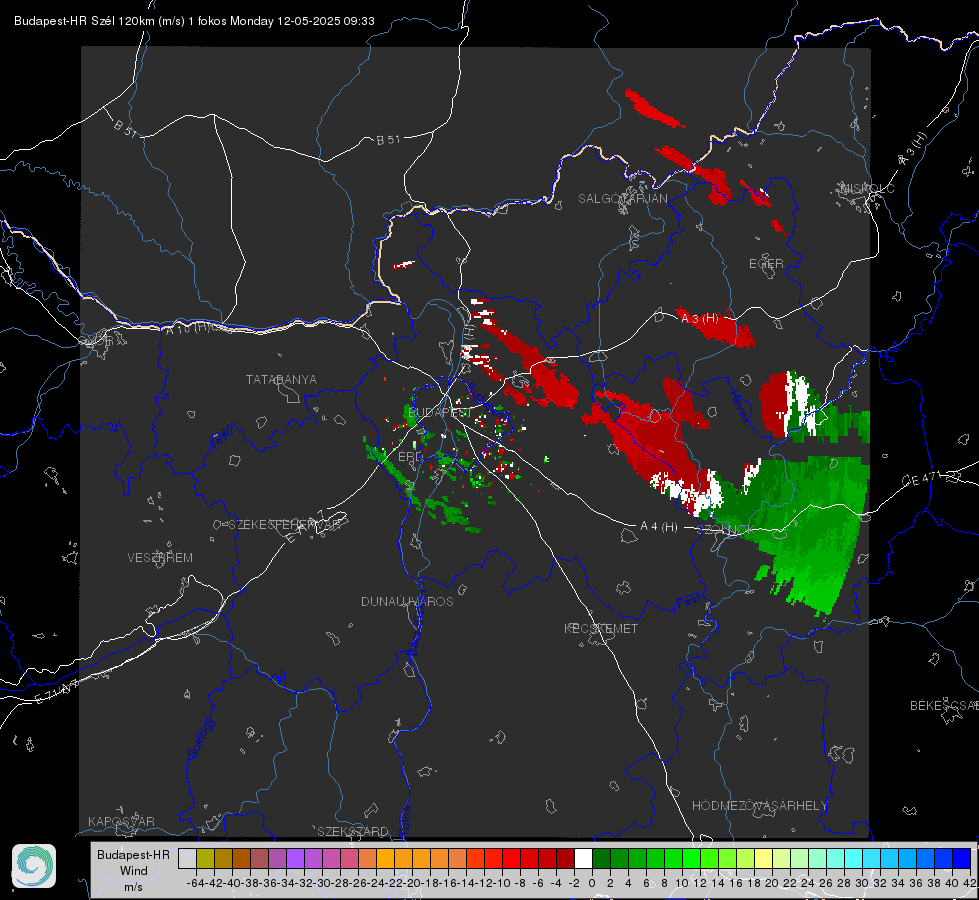Click the KECSKEMÉT city label
Viewport: 979px width, 900px height.
click(x=601, y=629)
